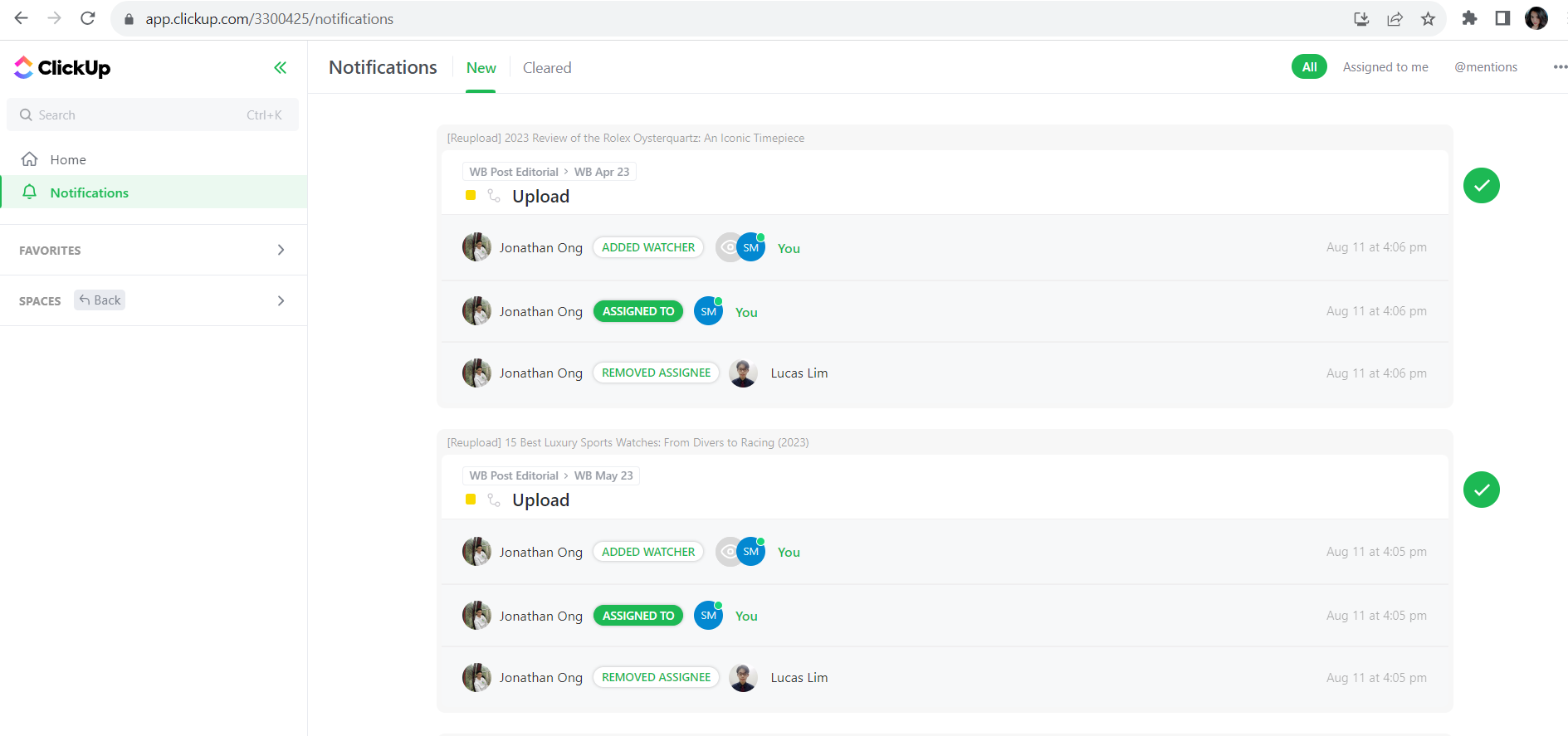This screenshot has width=1568, height=736.
Task: Click the yellow status square of the second Upload task
Action: pos(471,500)
